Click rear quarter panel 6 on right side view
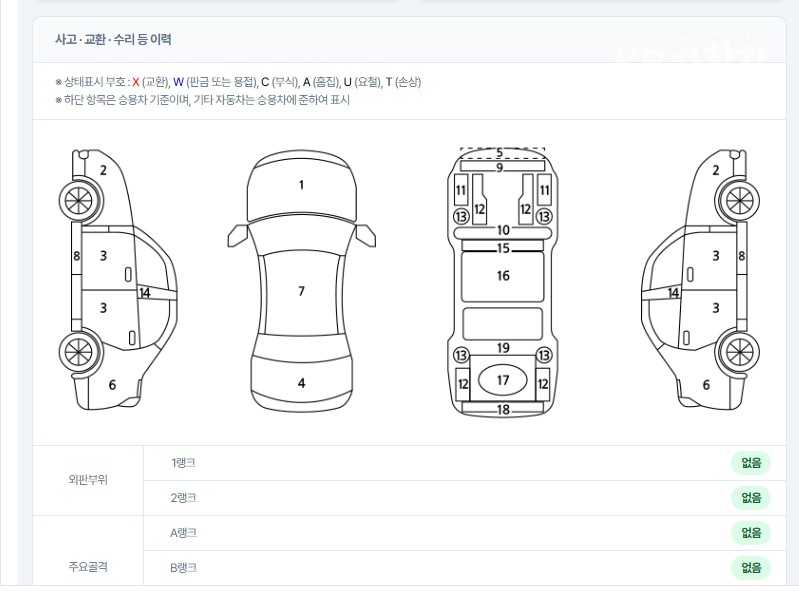Image resolution: width=799 pixels, height=596 pixels. click(706, 385)
